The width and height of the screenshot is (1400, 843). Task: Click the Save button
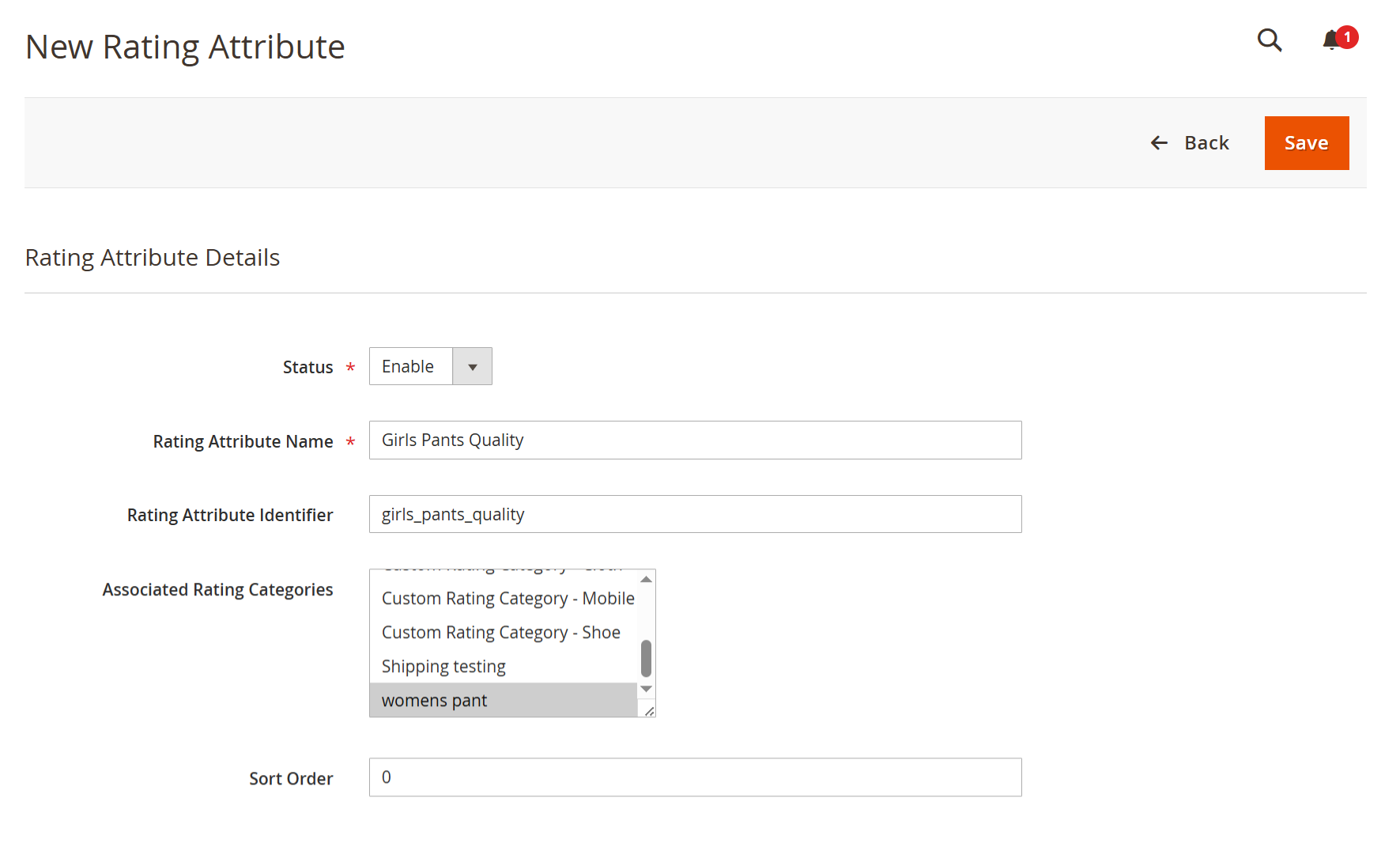coord(1306,143)
